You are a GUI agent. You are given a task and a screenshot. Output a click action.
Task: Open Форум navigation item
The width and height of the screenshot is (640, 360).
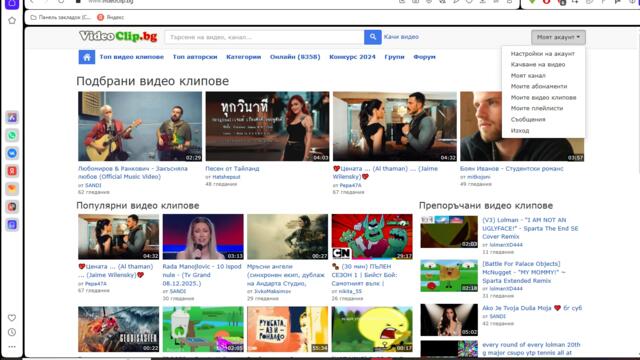(x=424, y=57)
